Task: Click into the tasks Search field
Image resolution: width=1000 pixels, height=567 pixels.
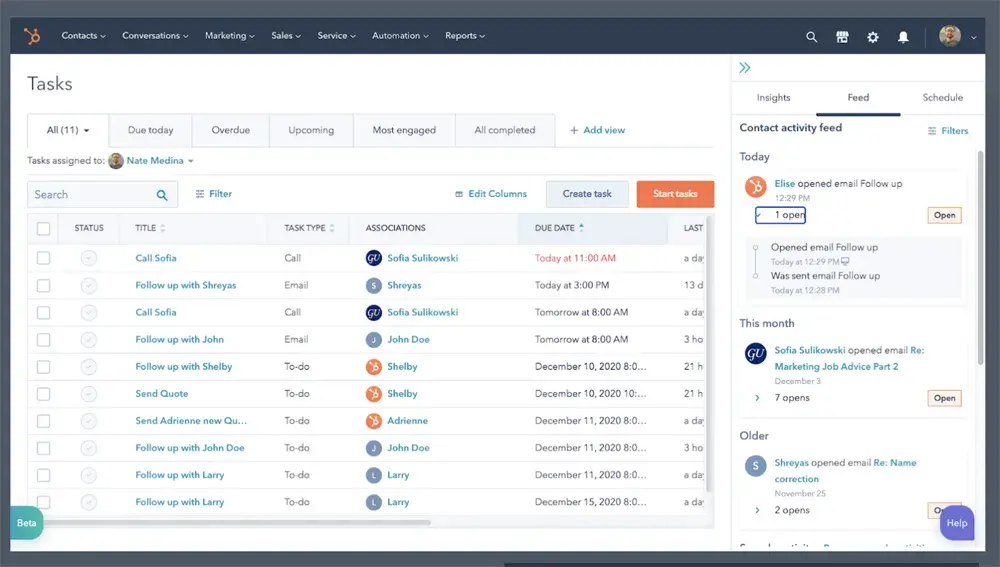Action: [92, 195]
